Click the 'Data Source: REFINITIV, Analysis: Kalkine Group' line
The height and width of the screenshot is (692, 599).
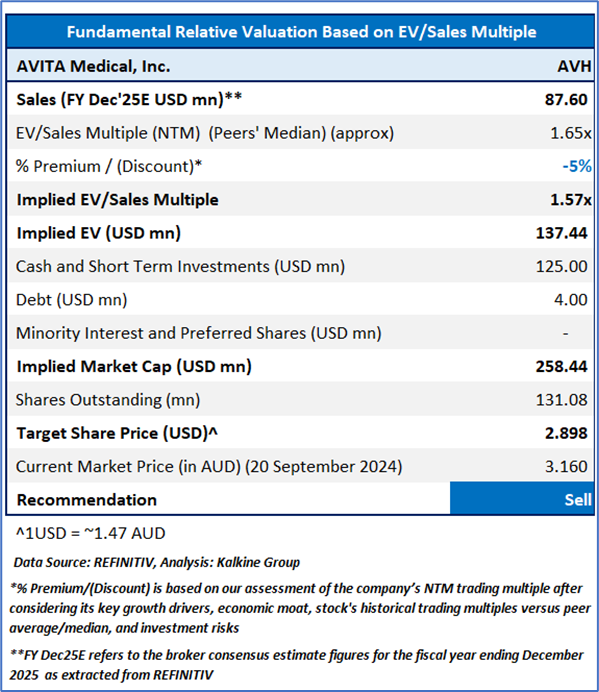pos(157,562)
